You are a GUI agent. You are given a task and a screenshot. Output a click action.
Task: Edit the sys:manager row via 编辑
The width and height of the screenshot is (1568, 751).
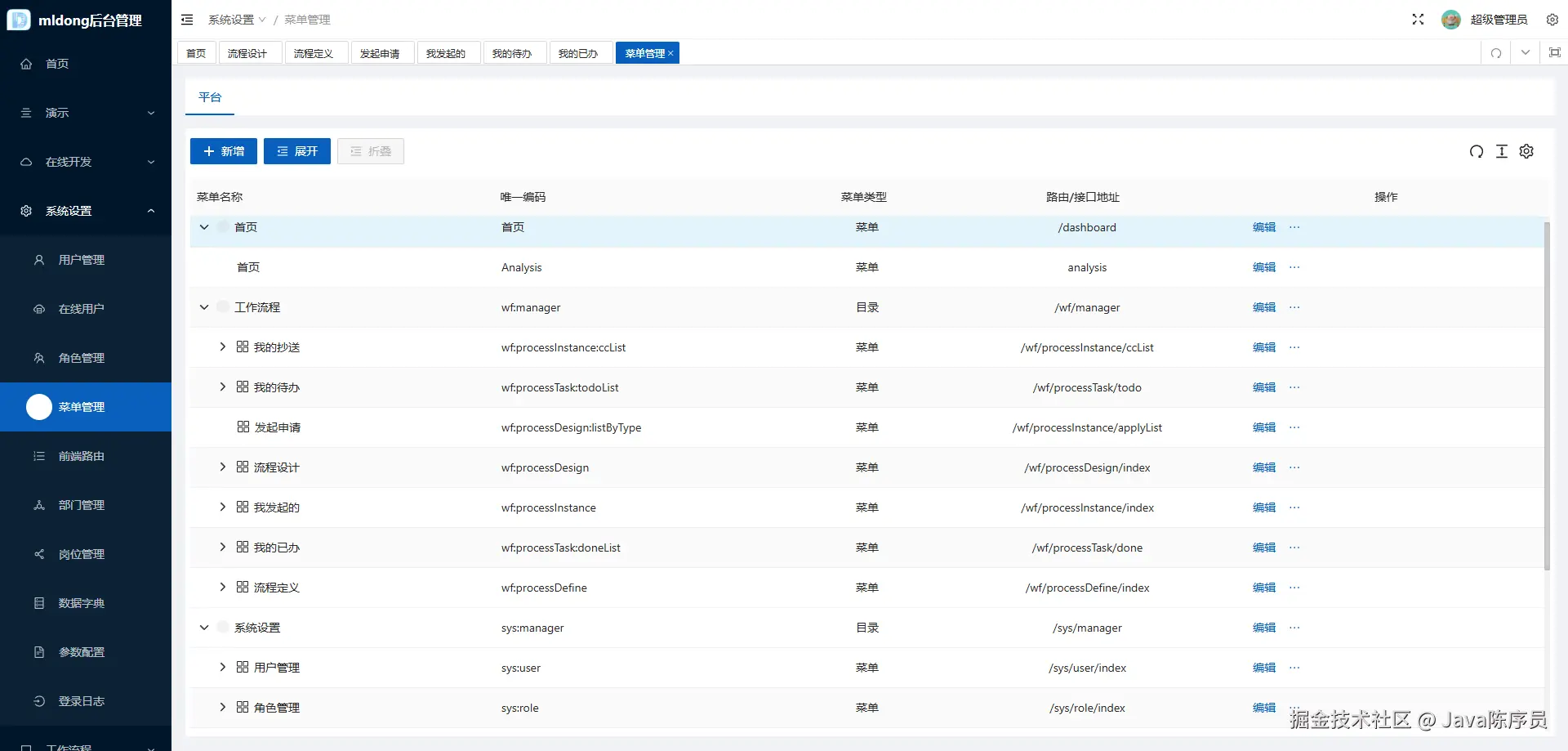tap(1264, 628)
